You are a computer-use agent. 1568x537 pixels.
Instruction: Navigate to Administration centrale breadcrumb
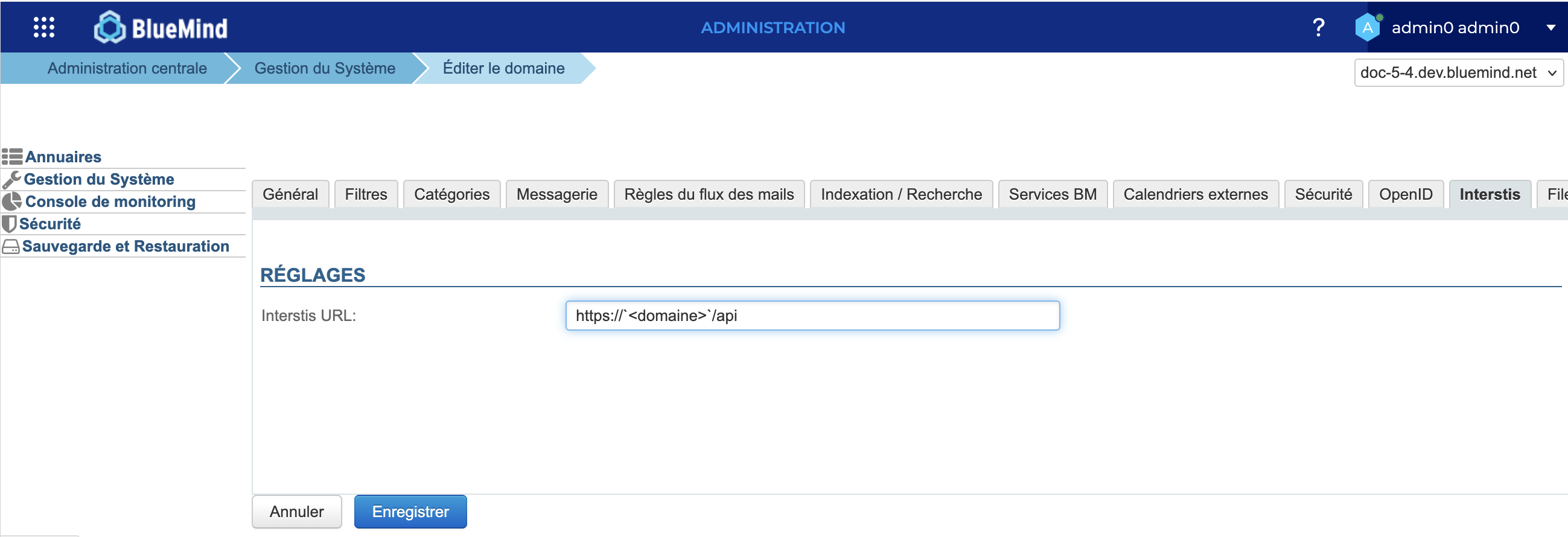[127, 68]
